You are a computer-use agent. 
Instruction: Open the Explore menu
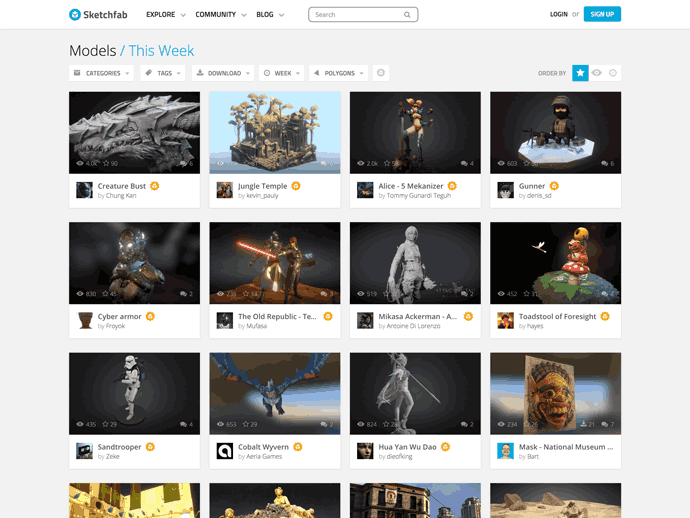pyautogui.click(x=166, y=15)
